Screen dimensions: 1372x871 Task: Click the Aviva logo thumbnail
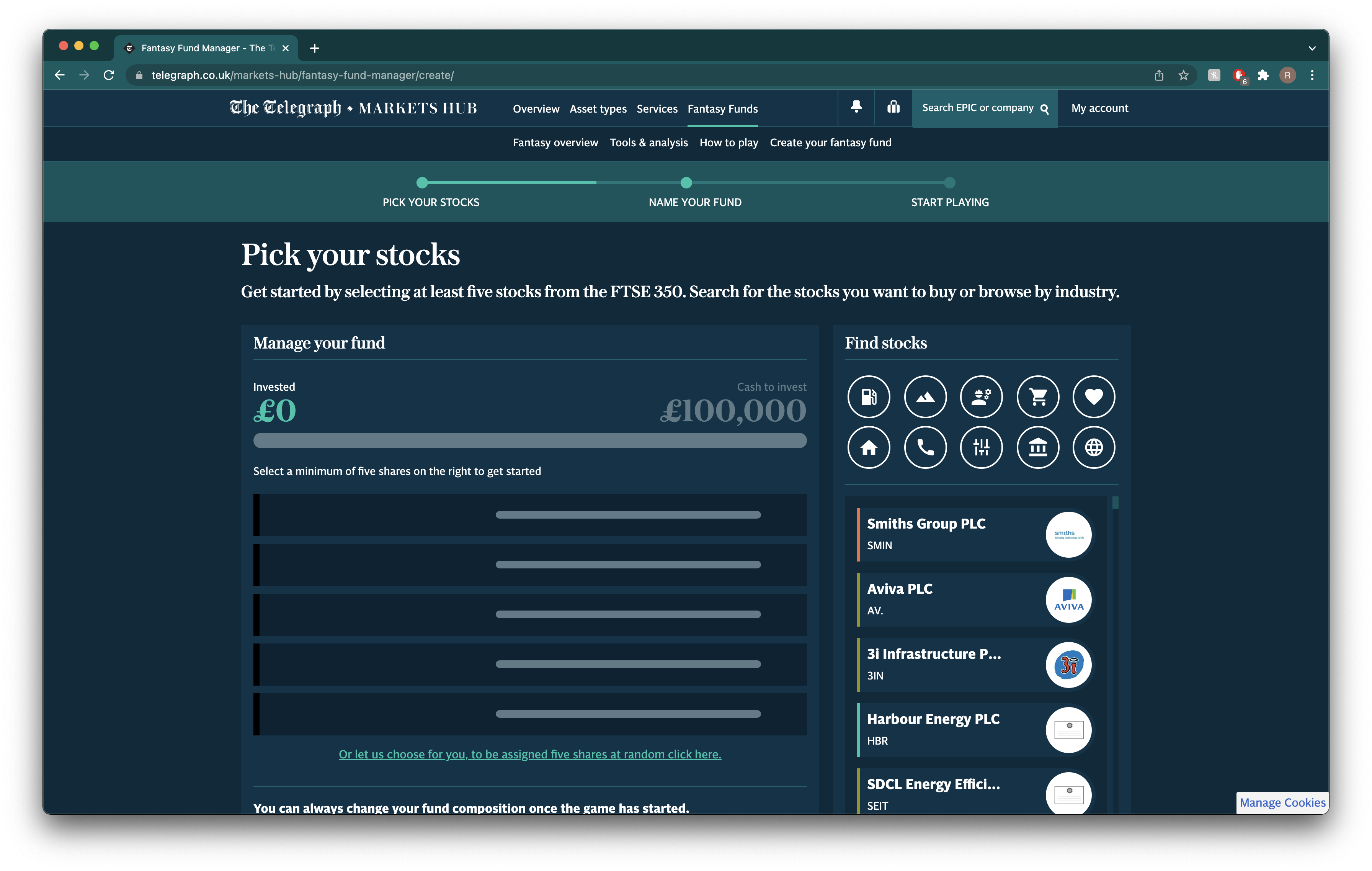pyautogui.click(x=1068, y=600)
